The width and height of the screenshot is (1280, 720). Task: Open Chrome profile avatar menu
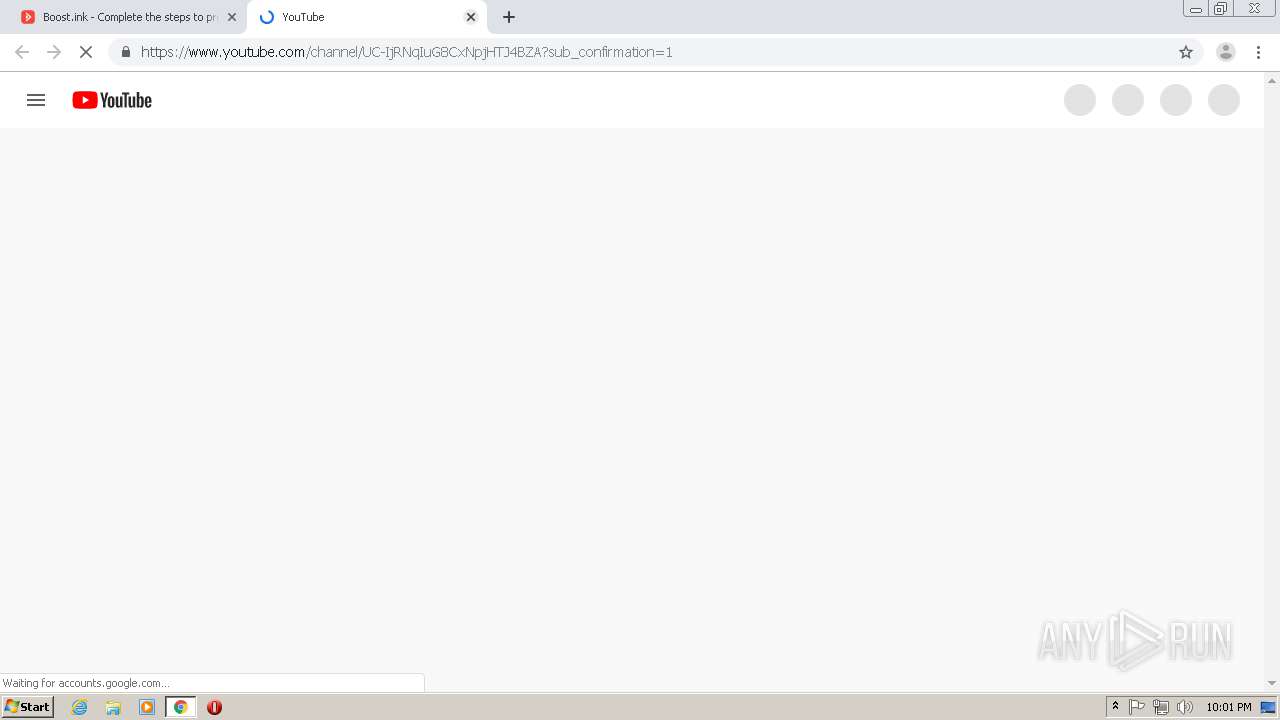point(1226,52)
